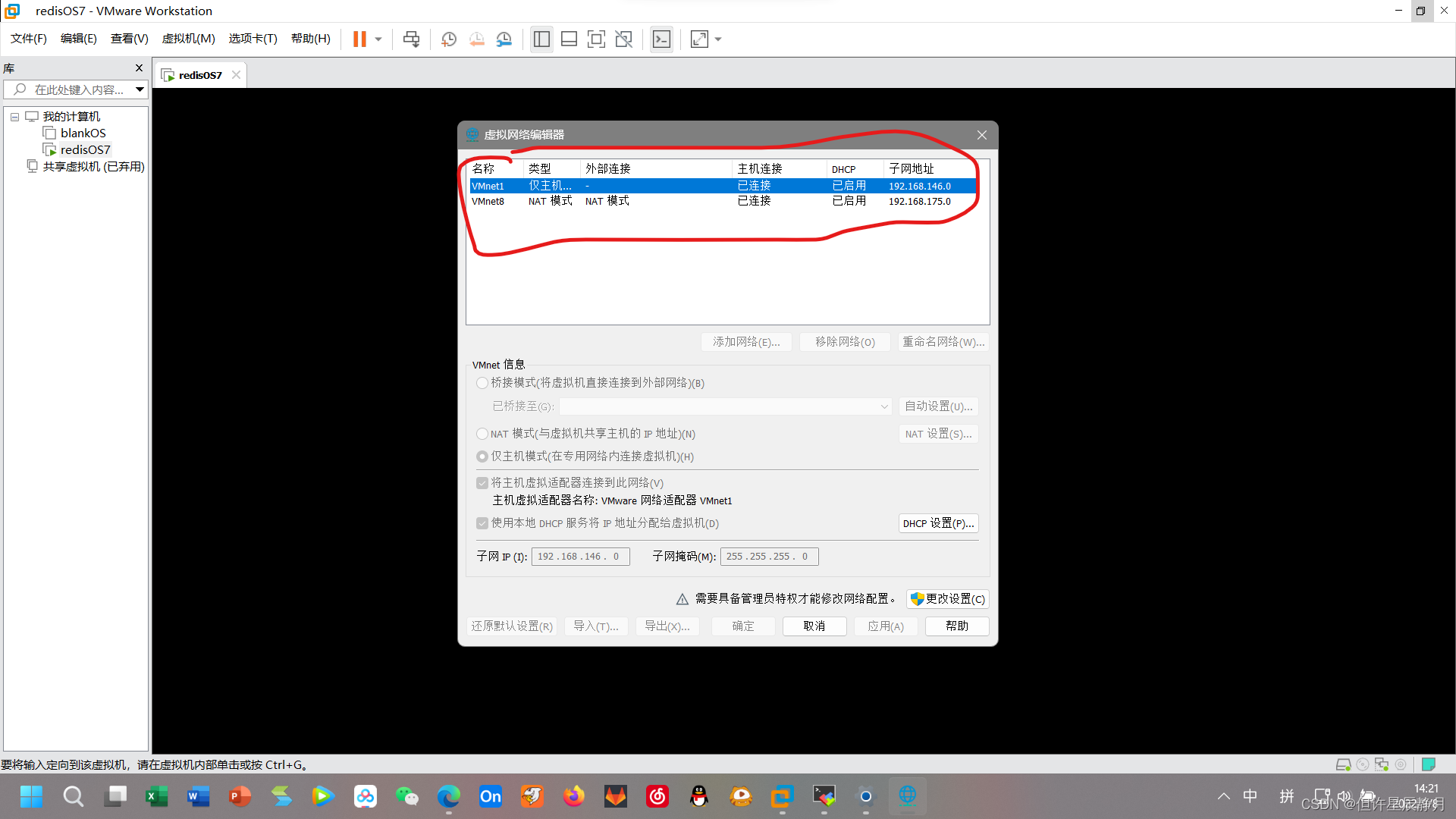Screen dimensions: 1456x819
Task: Click 重命名网络(W)... button
Action: click(x=943, y=342)
